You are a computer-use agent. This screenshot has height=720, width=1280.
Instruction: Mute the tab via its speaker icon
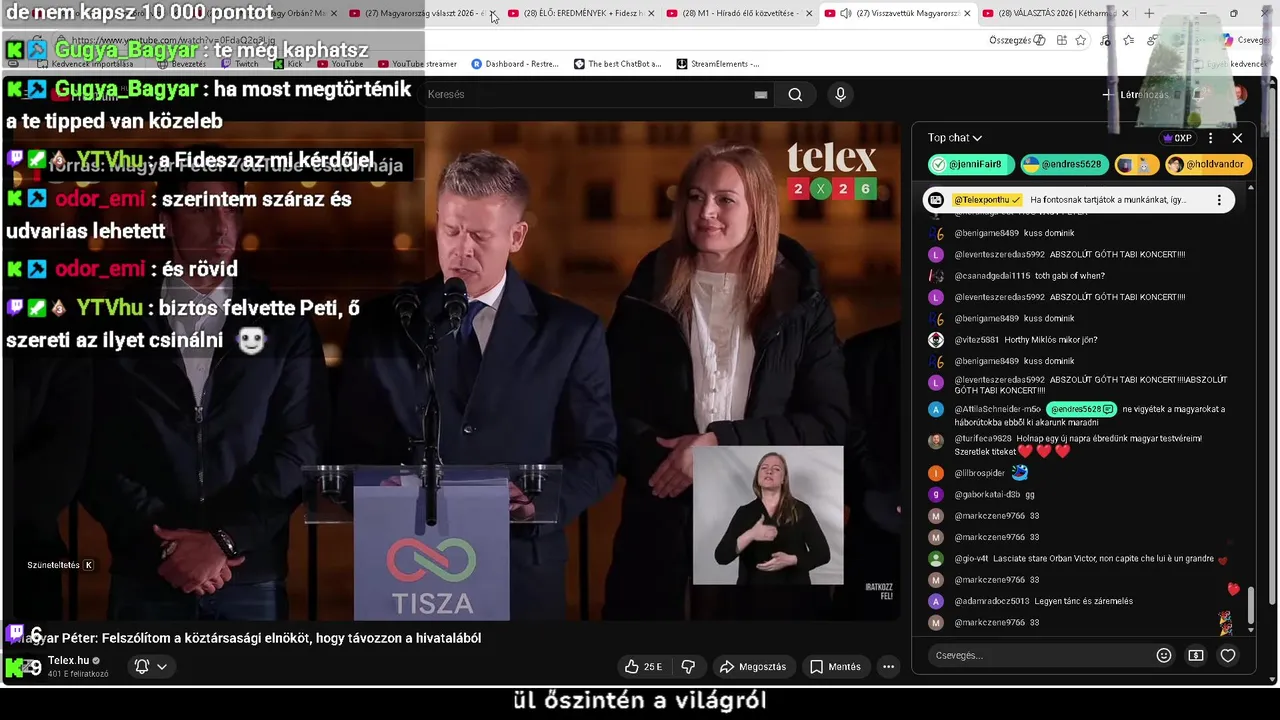pyautogui.click(x=845, y=13)
